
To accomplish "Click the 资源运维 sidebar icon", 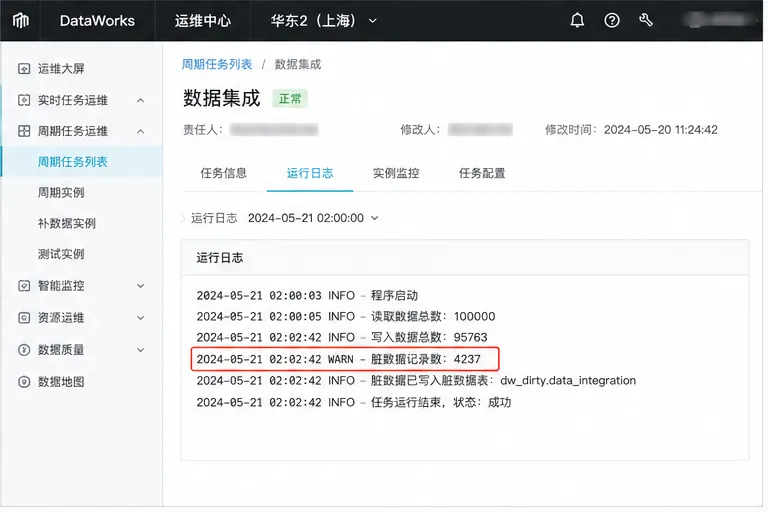I will pyautogui.click(x=24, y=318).
